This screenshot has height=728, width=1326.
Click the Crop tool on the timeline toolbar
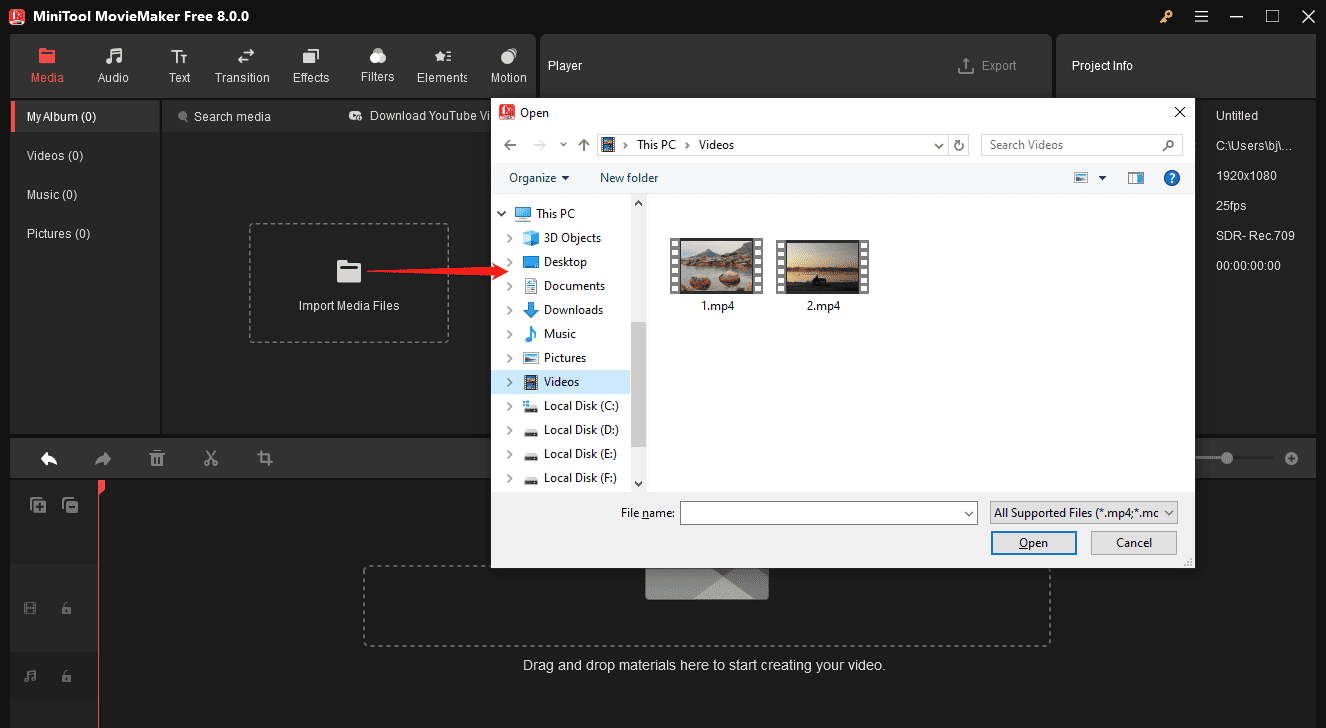[x=264, y=458]
